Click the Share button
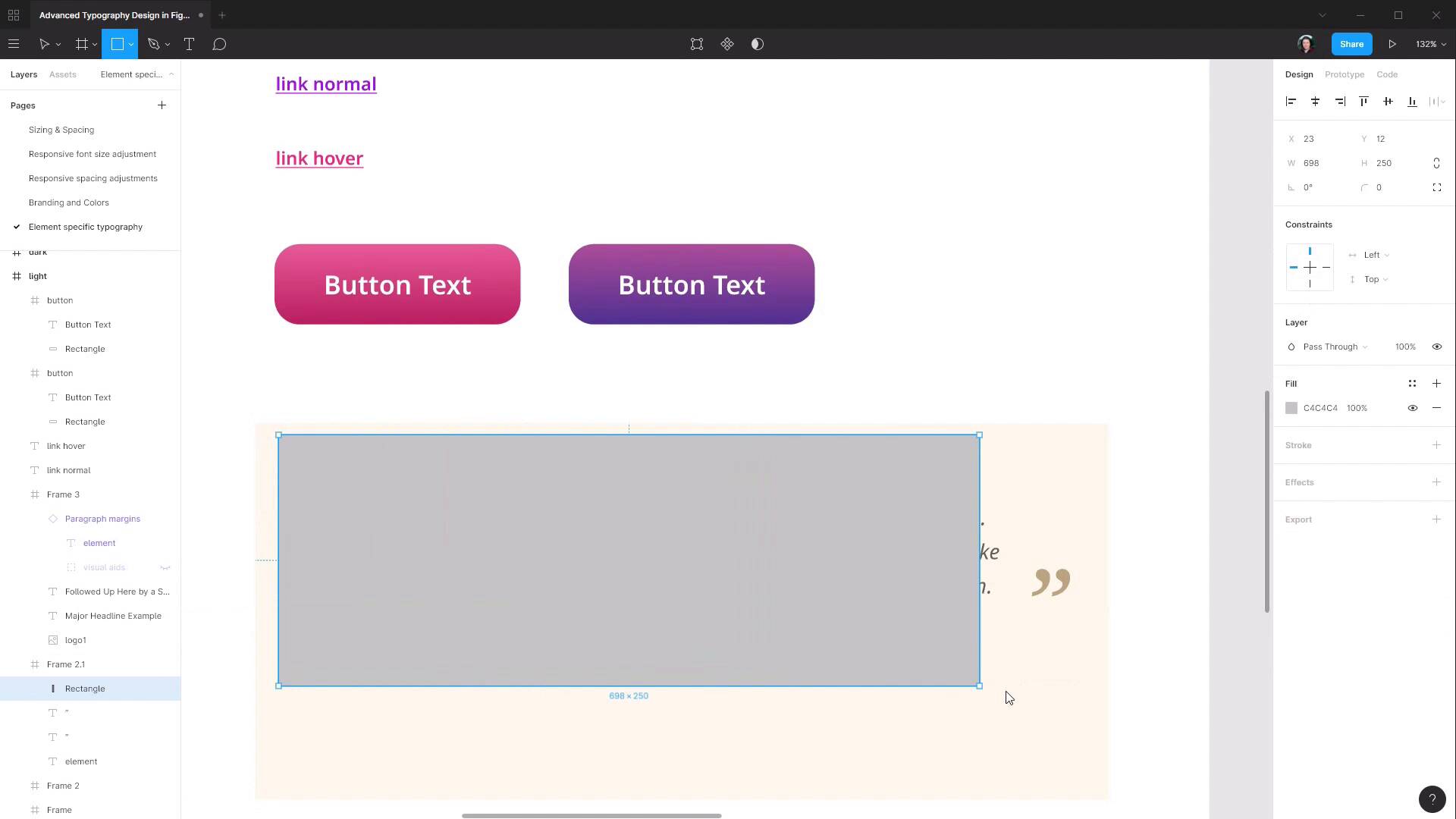1456x819 pixels. click(1351, 44)
